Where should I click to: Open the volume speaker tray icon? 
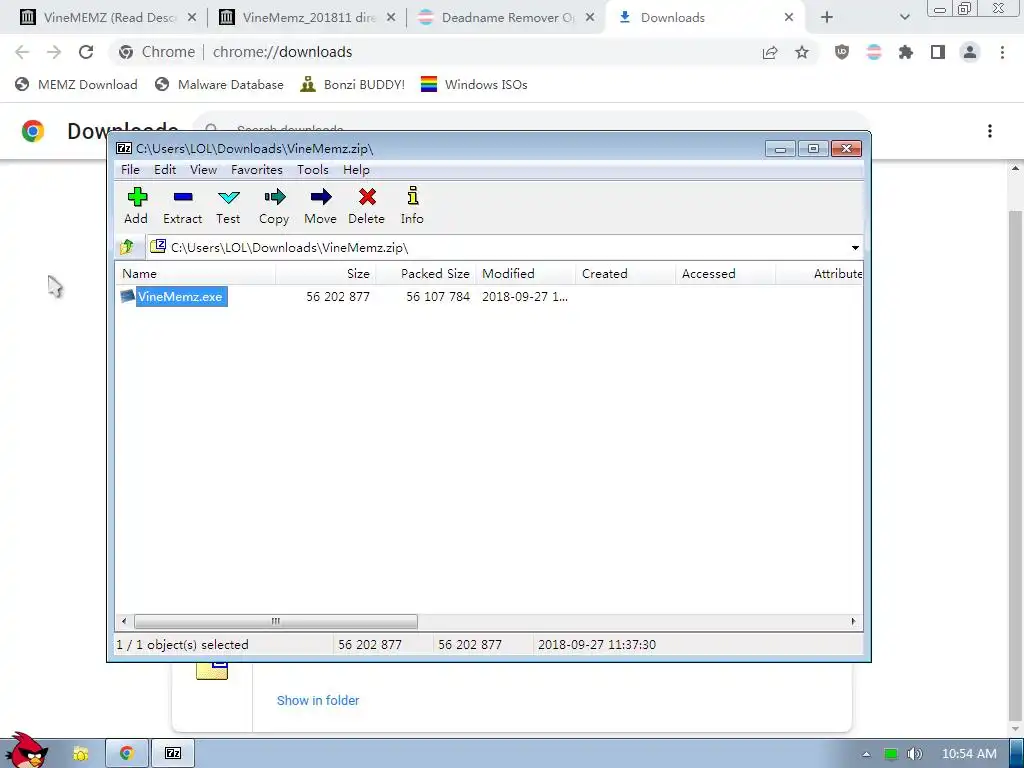(915, 754)
